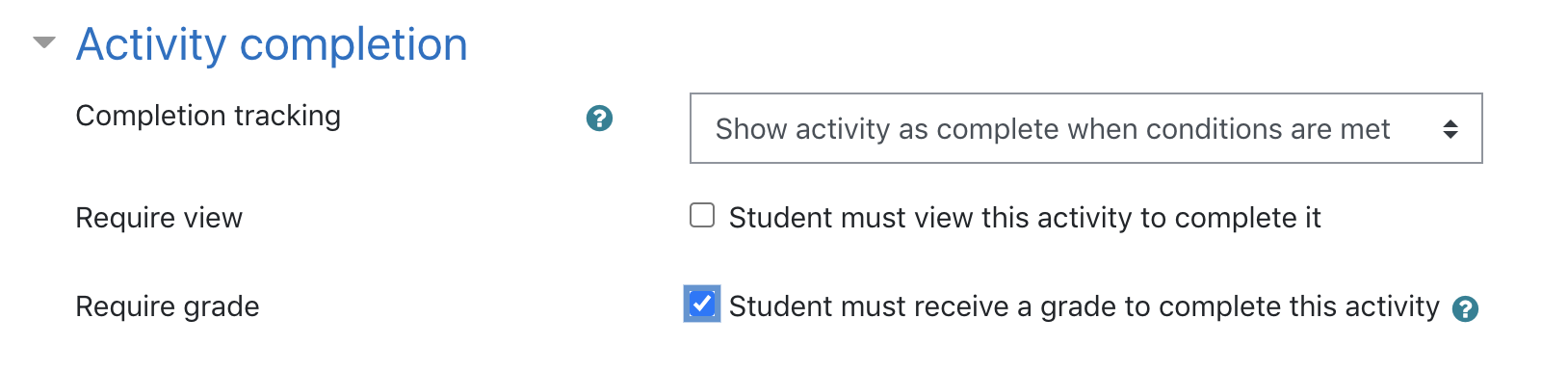Click 'Student must view this activity' label

click(1025, 218)
